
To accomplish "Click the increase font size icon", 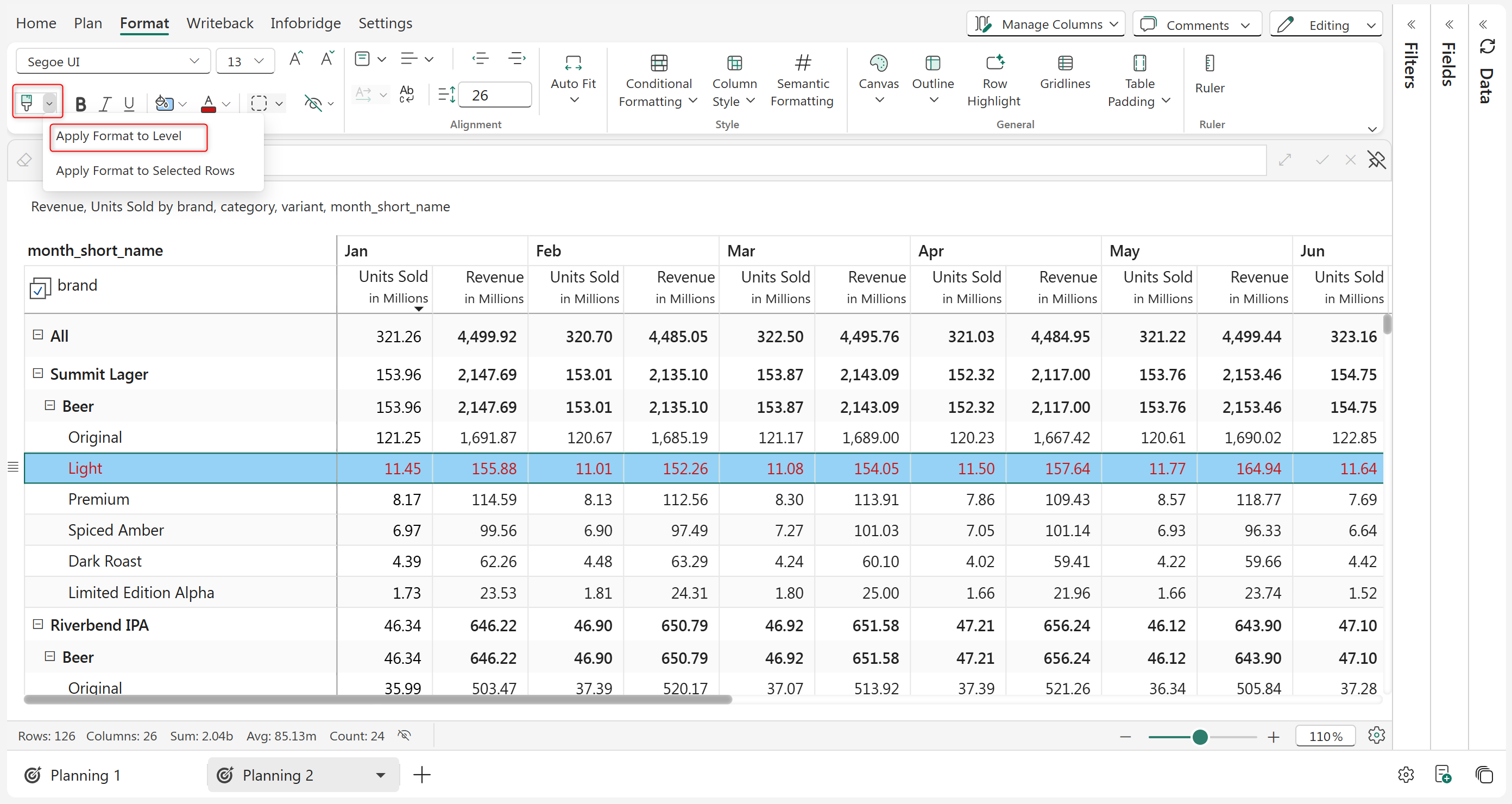I will click(x=296, y=59).
